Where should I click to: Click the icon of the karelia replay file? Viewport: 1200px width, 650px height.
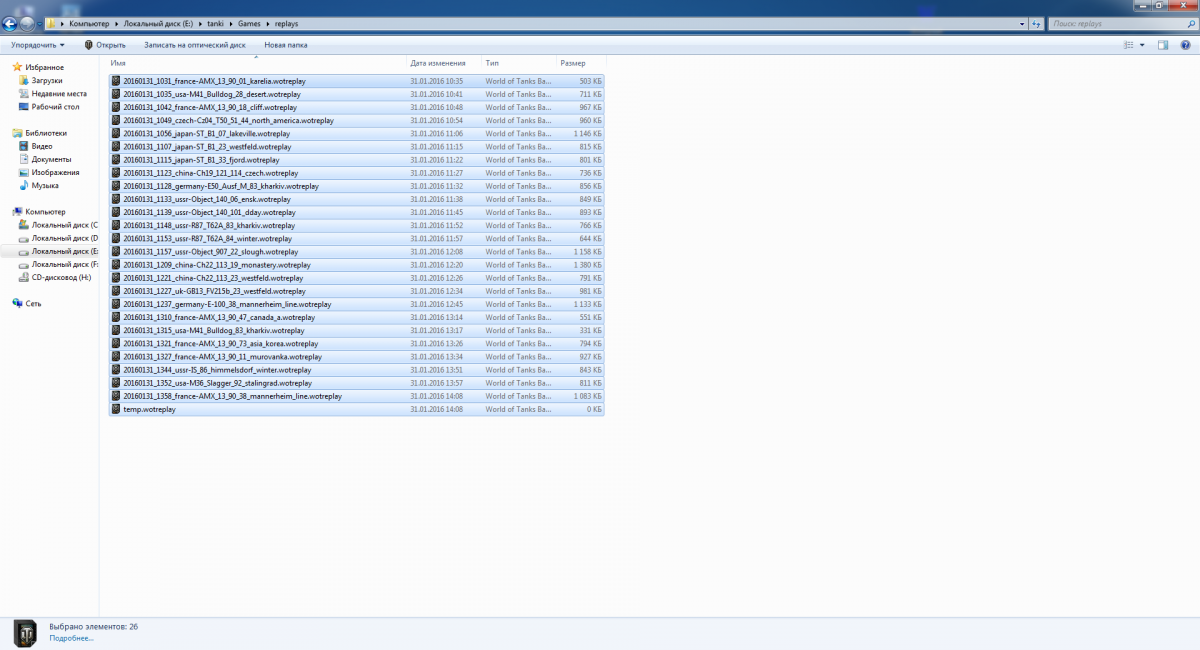116,81
